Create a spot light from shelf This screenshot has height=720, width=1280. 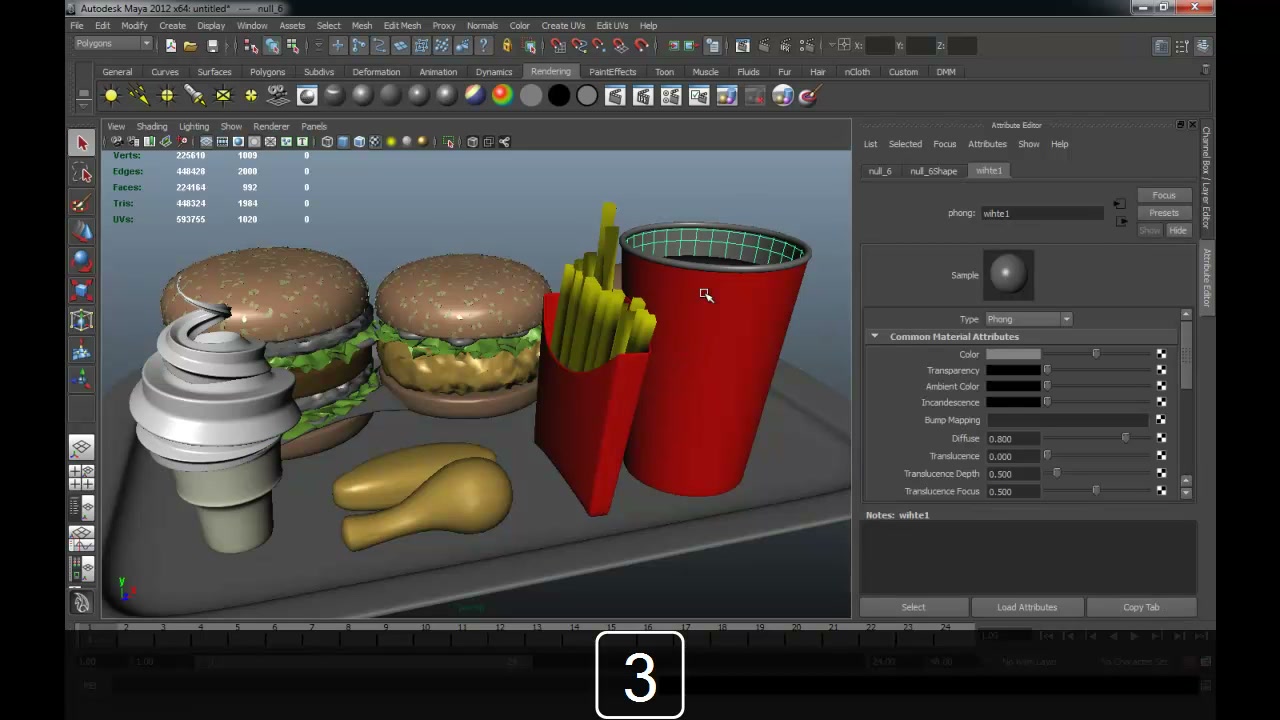click(x=195, y=96)
